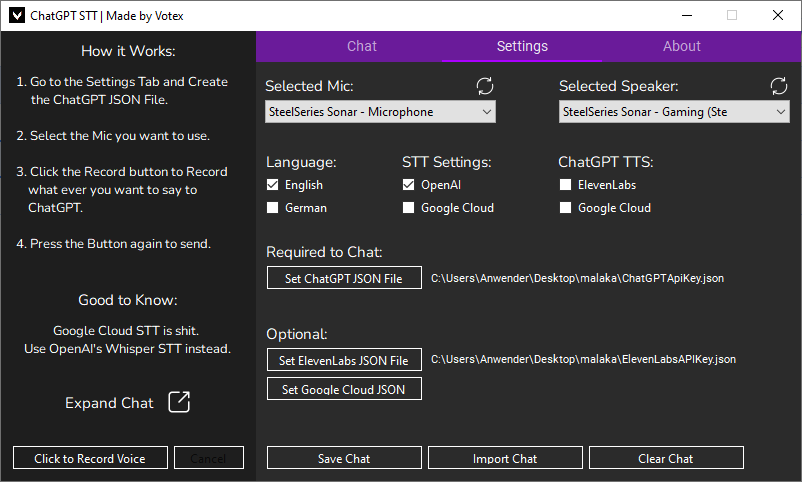Enable Google Cloud TTS checkbox
Image resolution: width=802 pixels, height=482 pixels.
566,208
